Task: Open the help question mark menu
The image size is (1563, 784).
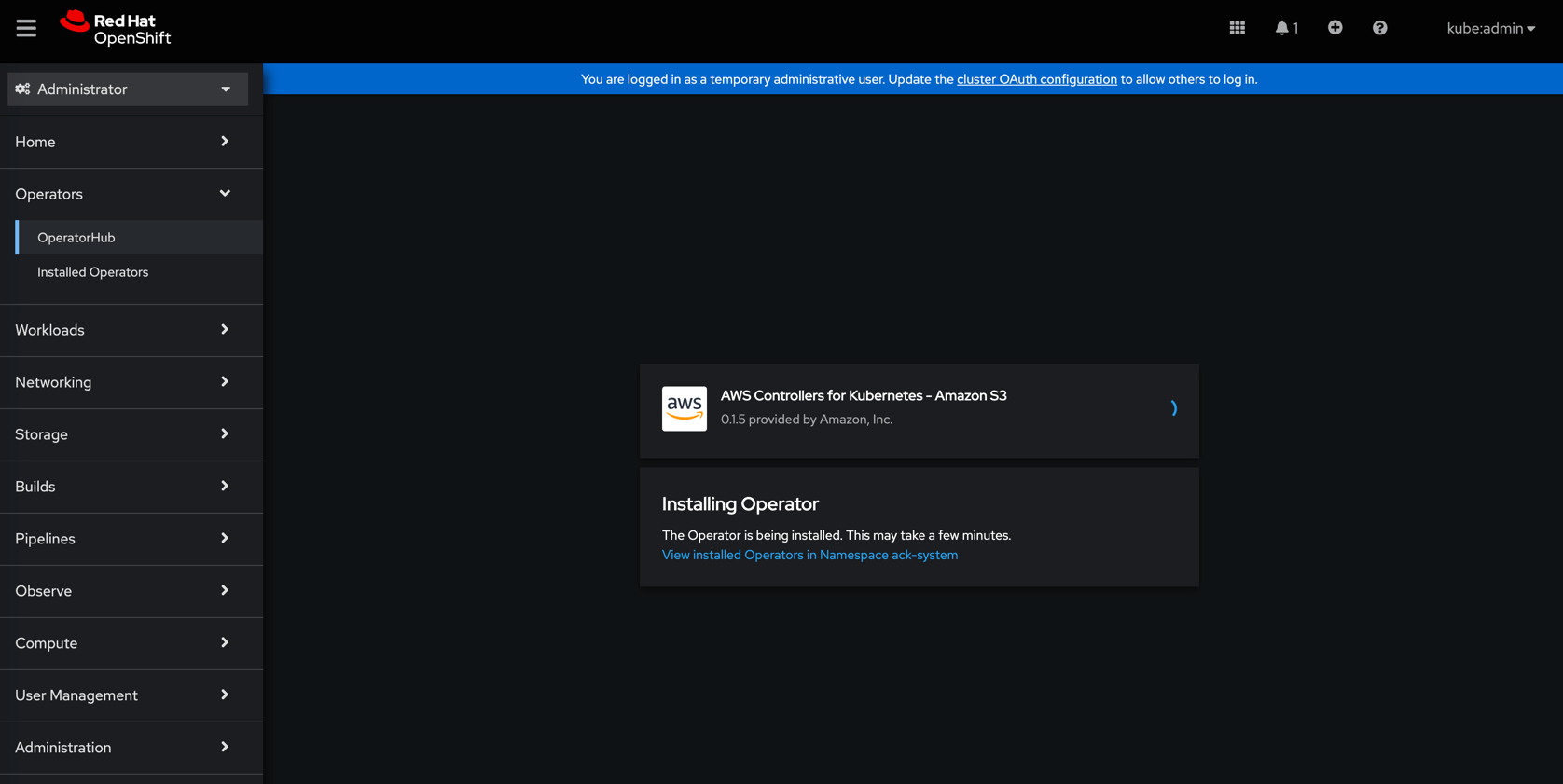Action: pyautogui.click(x=1379, y=28)
